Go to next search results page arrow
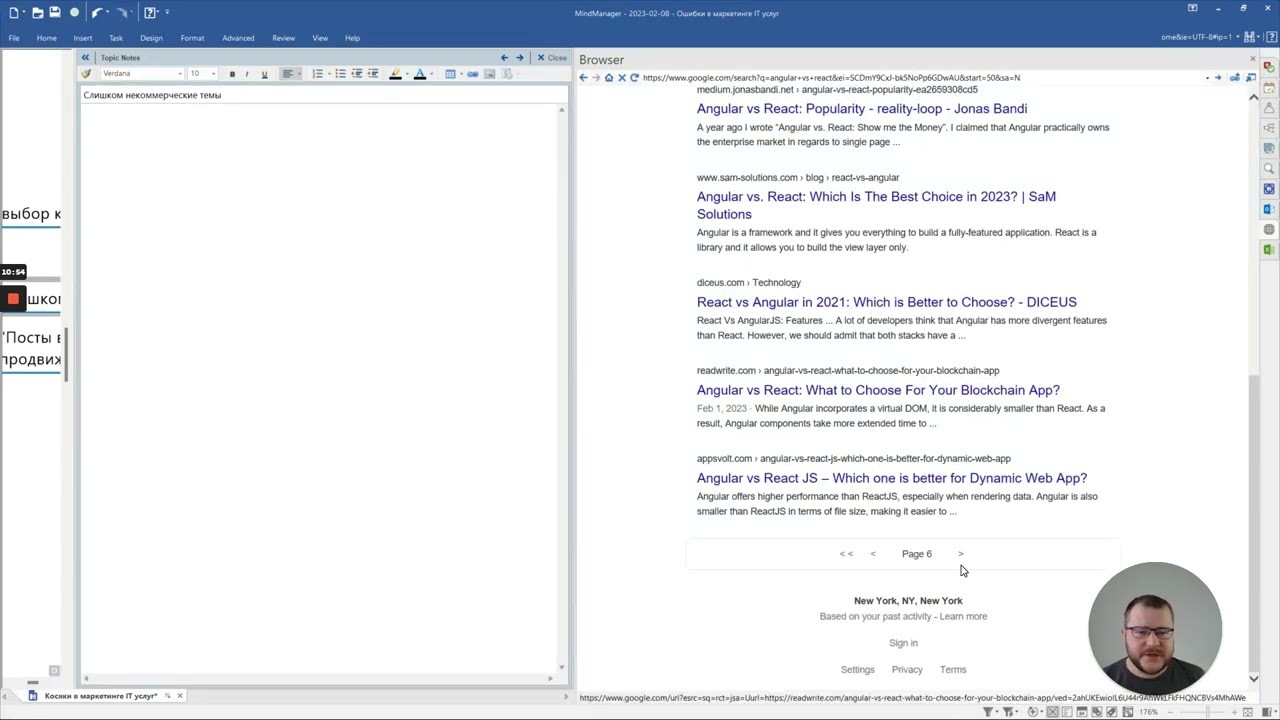The height and width of the screenshot is (720, 1280). (x=961, y=554)
